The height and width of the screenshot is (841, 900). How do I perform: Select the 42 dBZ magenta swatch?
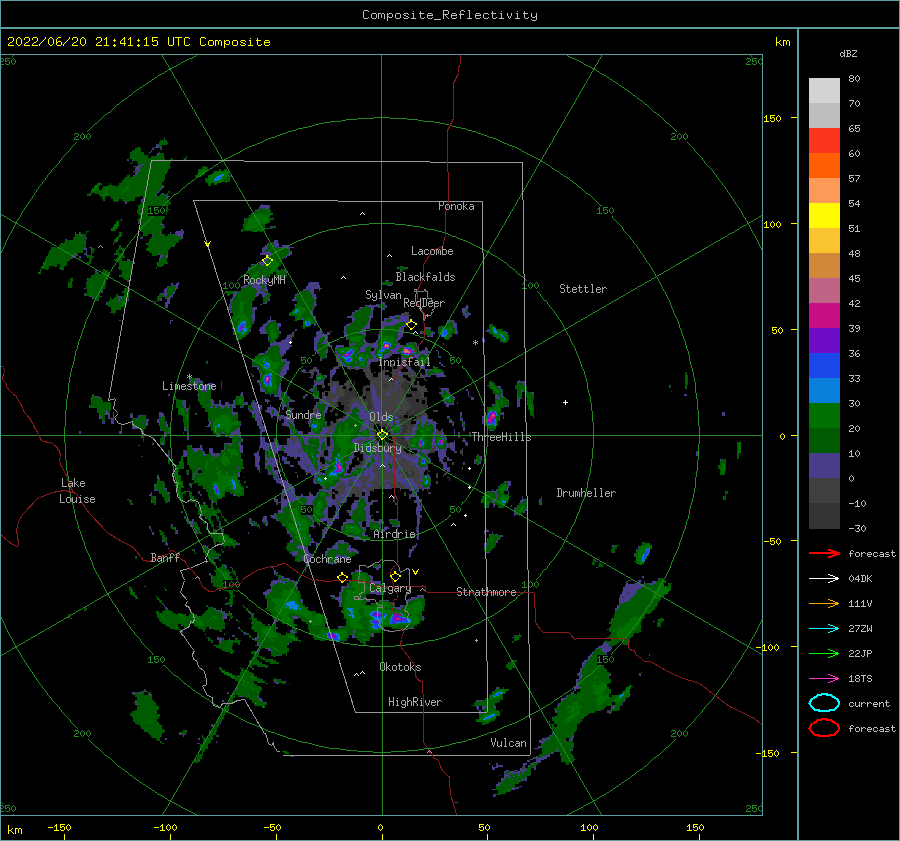(x=824, y=315)
